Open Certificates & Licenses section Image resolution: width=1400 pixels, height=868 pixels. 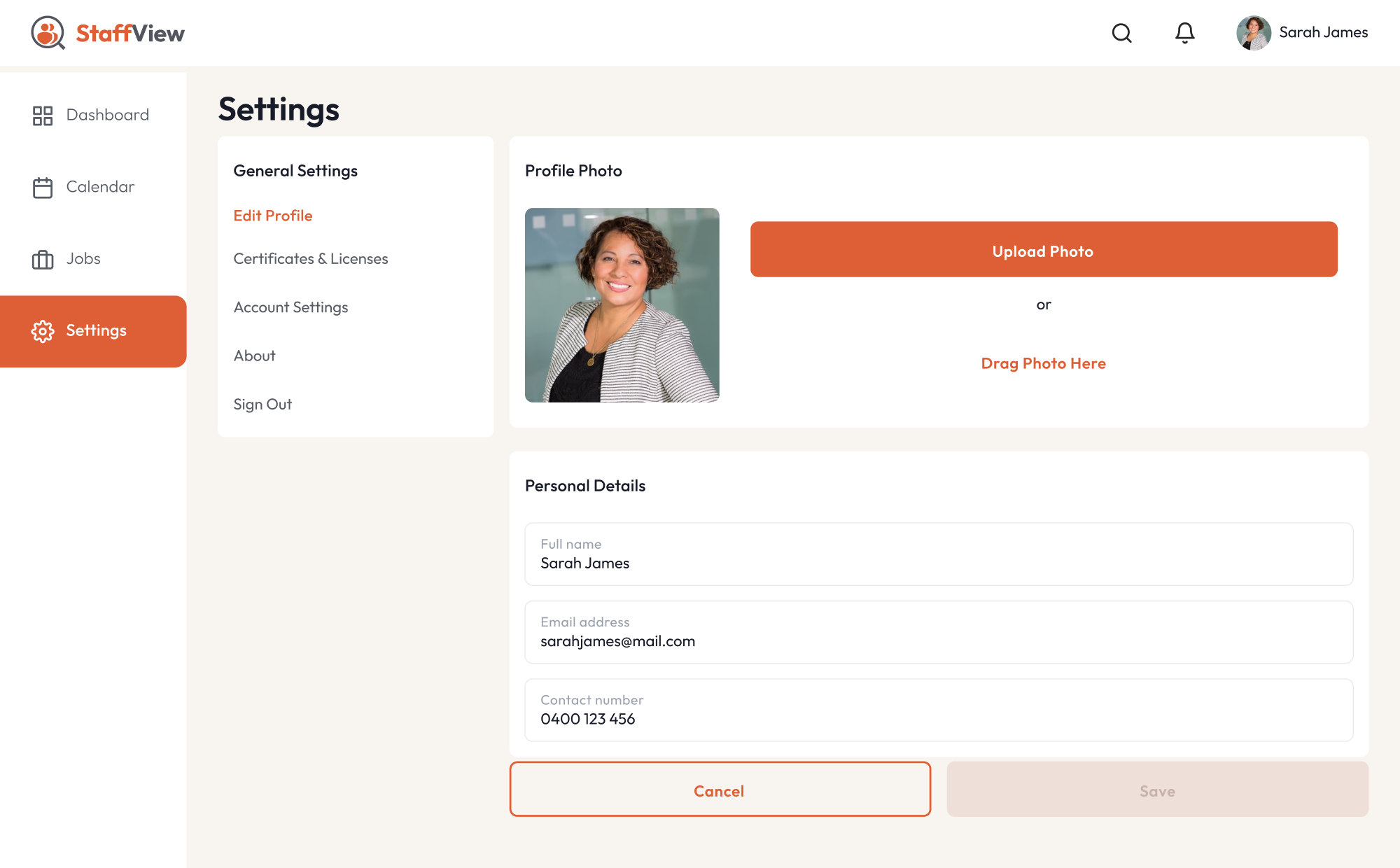tap(310, 259)
